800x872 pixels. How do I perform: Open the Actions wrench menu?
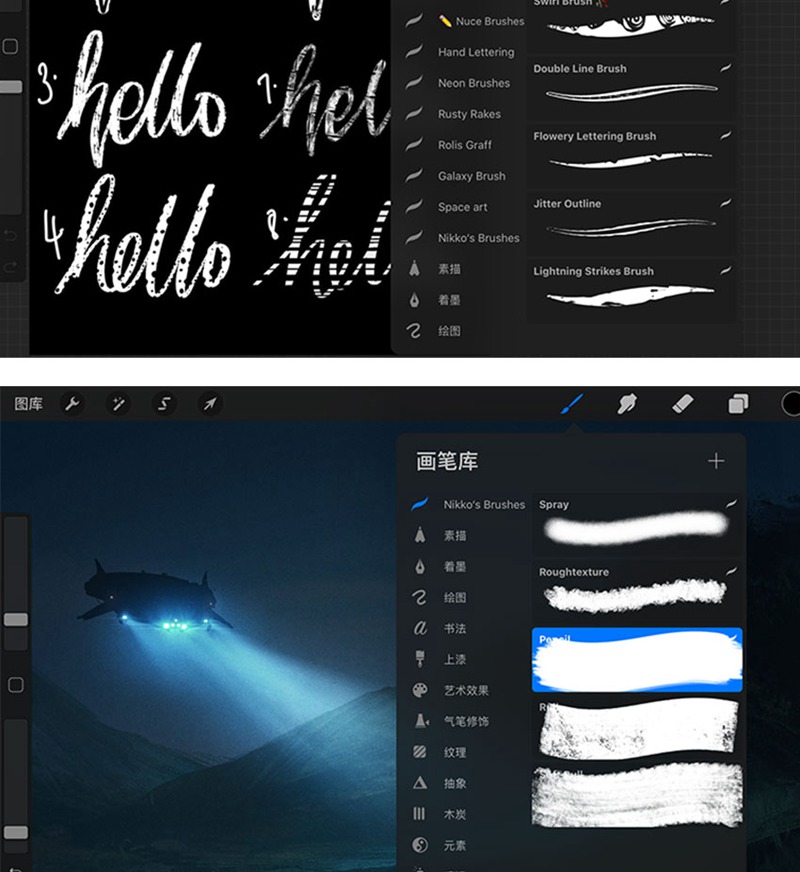point(72,404)
